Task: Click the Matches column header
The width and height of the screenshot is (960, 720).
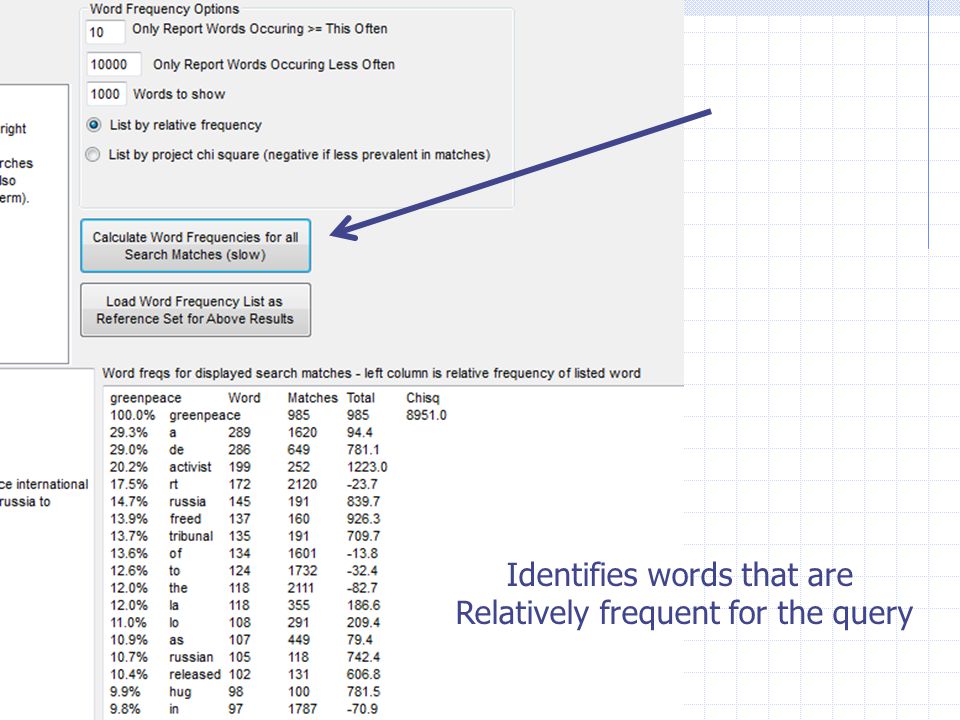Action: pos(312,398)
